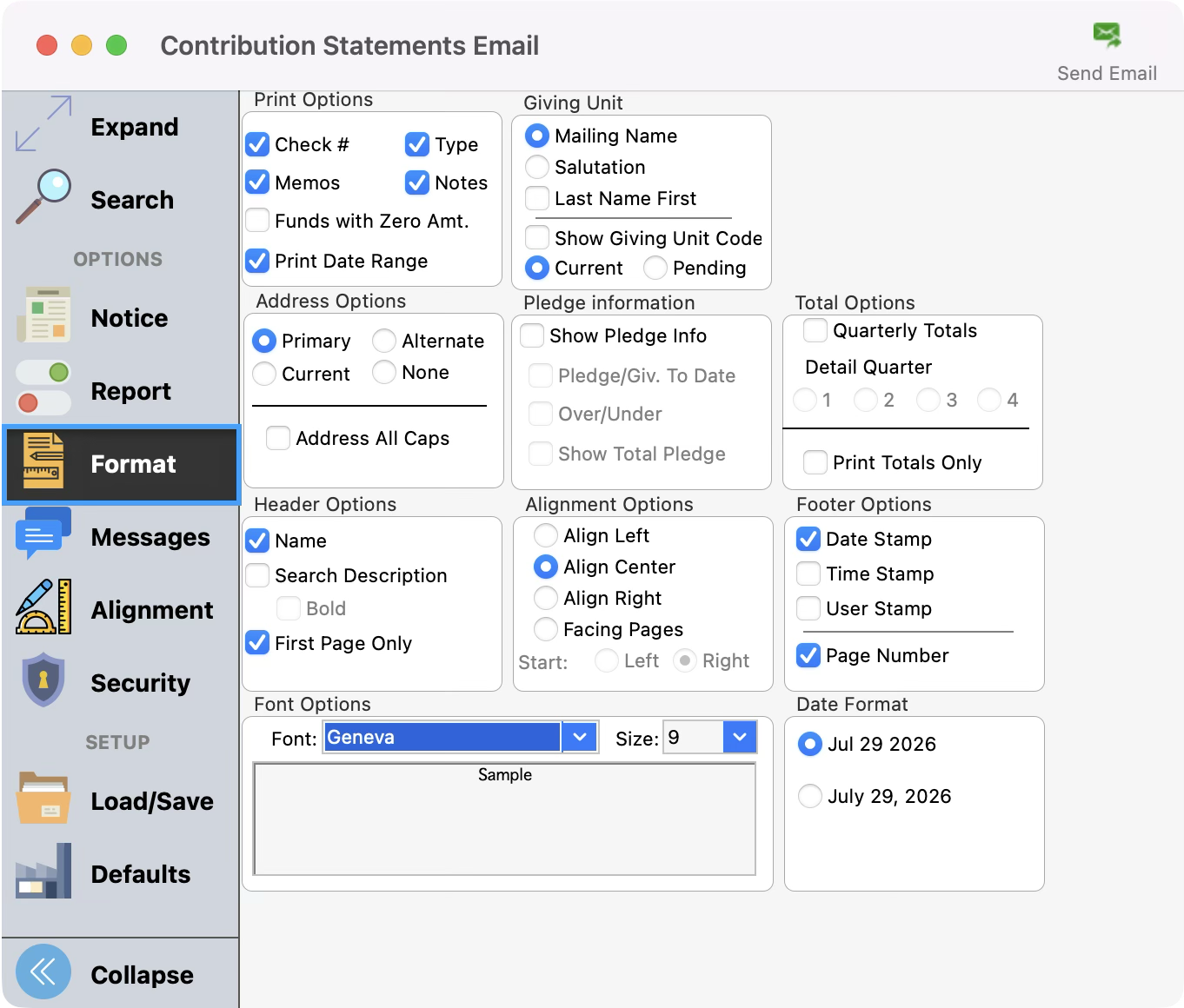Screen dimensions: 1184x1008
Task: Select Facing Pages radio button
Action: click(x=546, y=629)
